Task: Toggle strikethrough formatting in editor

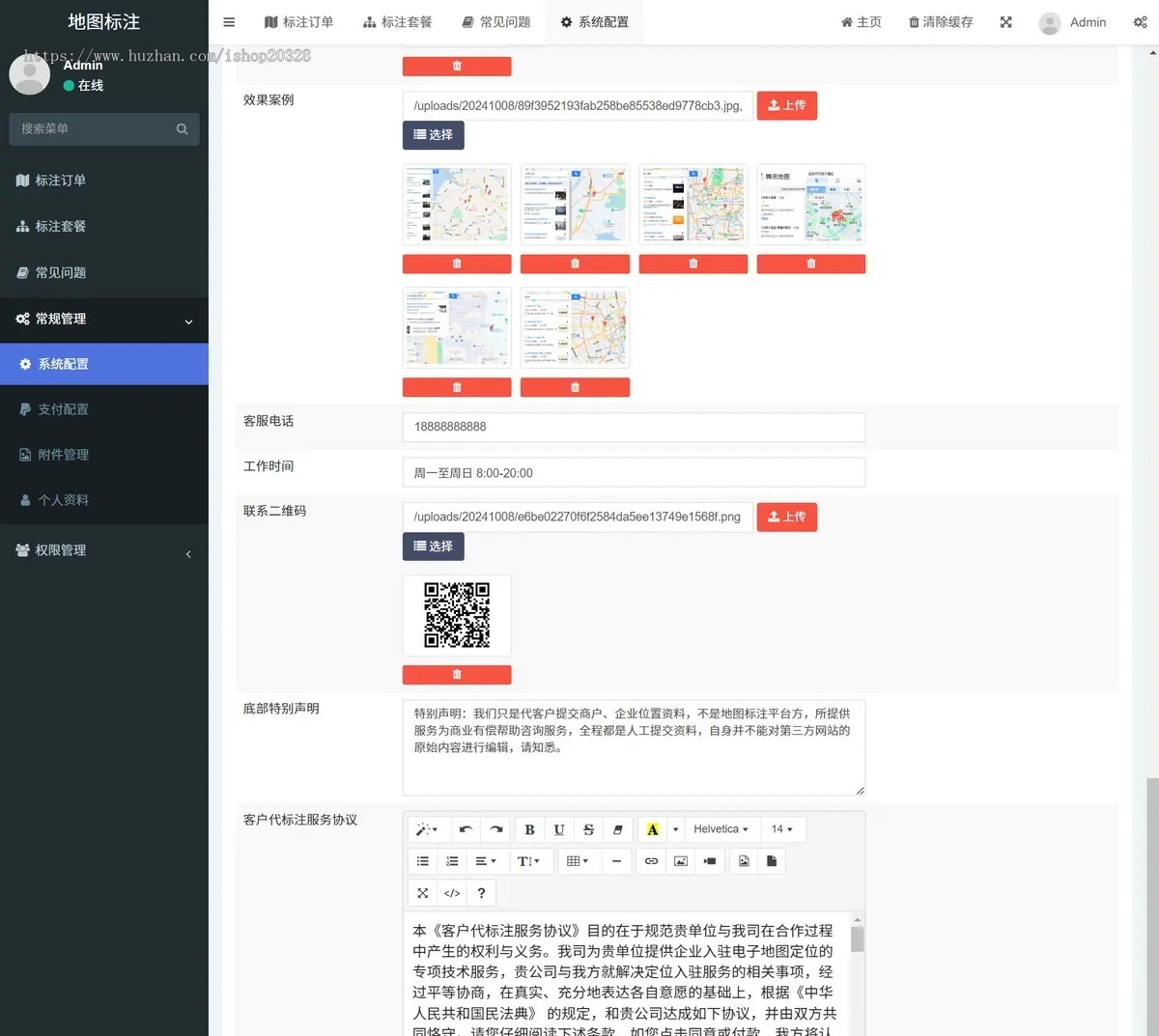Action: click(588, 829)
